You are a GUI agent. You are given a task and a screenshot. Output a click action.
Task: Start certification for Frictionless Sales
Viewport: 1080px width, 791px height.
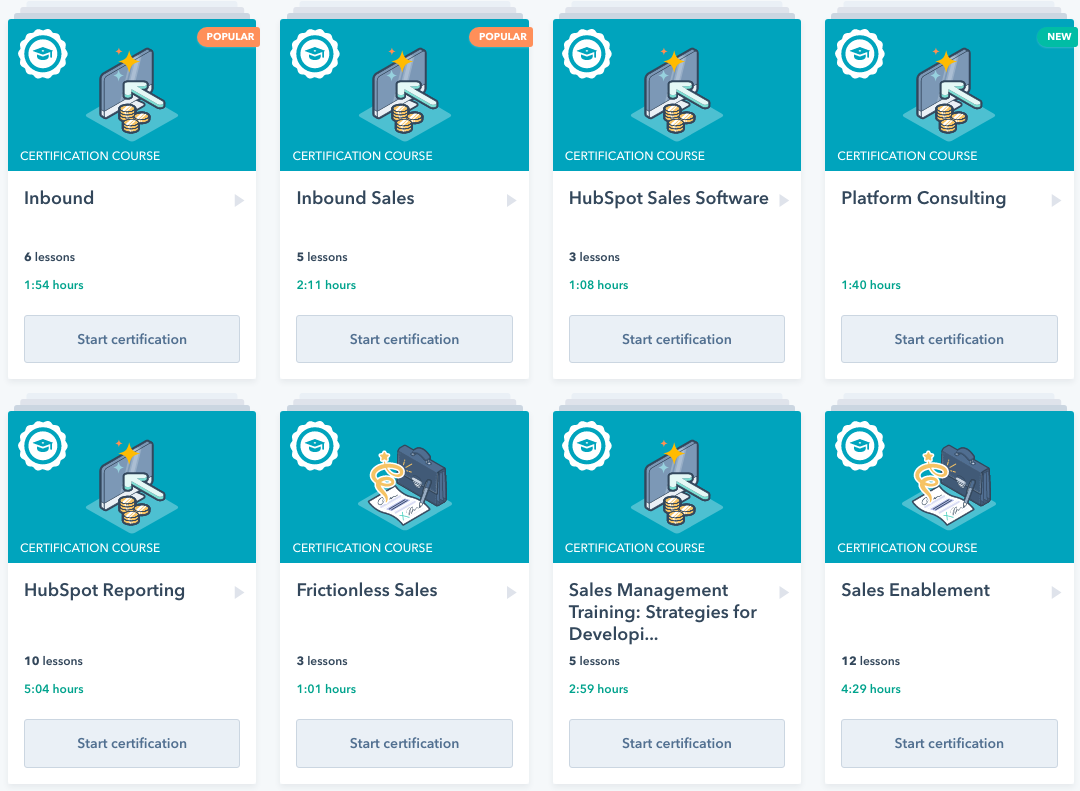(x=404, y=743)
